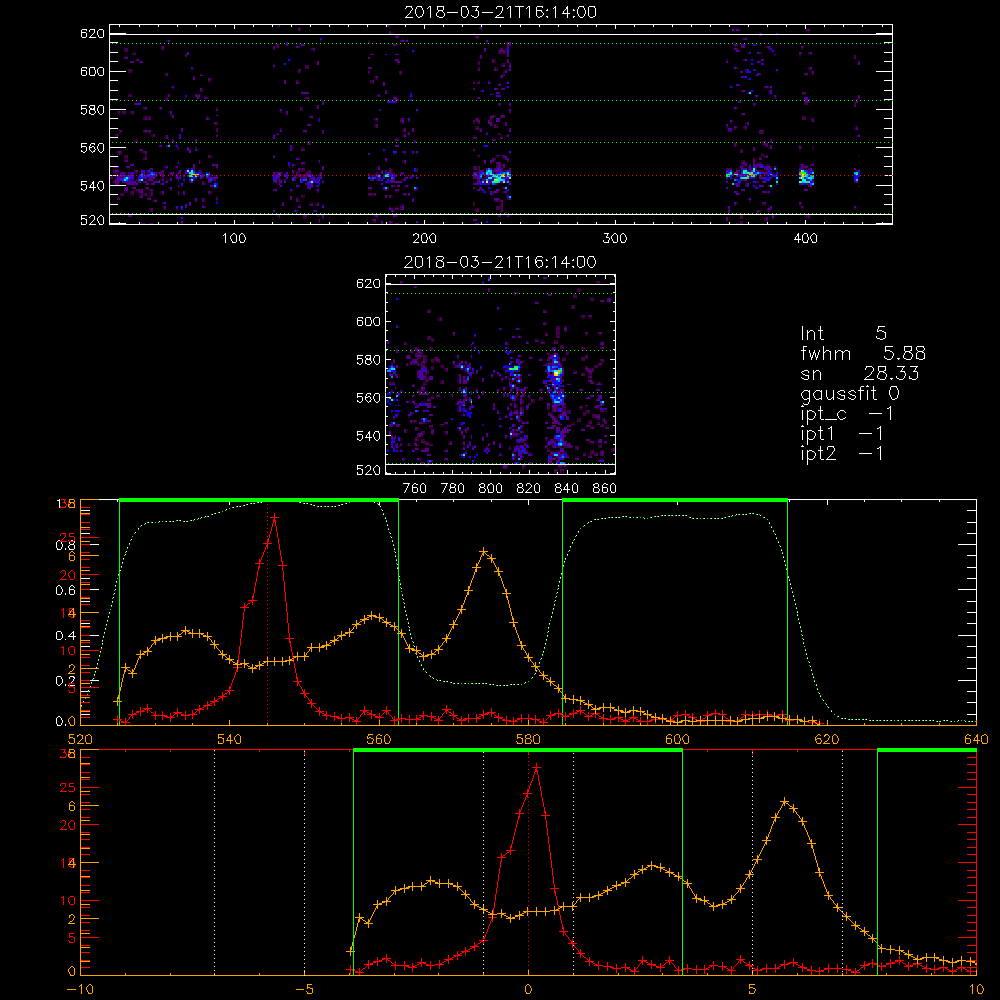Click the orange peak near 6 in the lower plot
1000x1000 pixels.
pos(785,802)
